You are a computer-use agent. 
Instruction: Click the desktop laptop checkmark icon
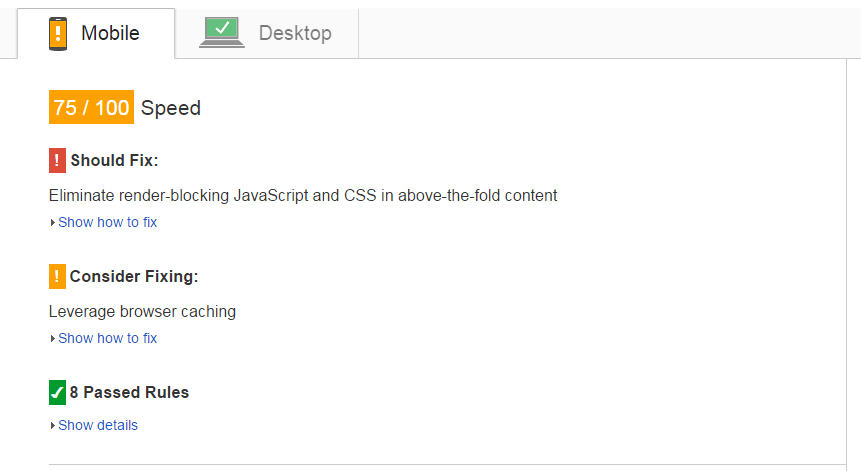(x=221, y=33)
